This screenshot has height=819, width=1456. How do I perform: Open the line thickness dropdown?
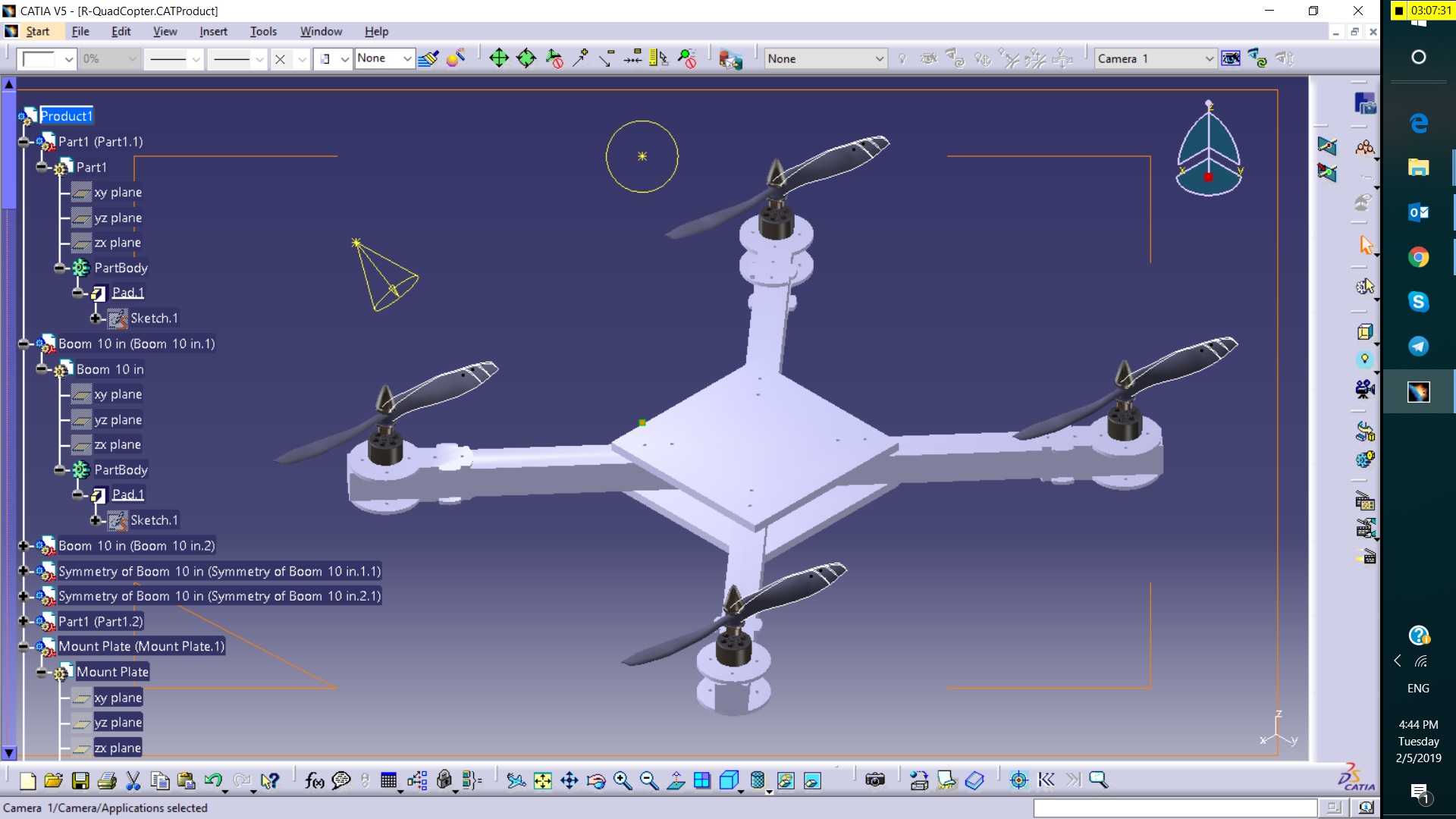[196, 58]
